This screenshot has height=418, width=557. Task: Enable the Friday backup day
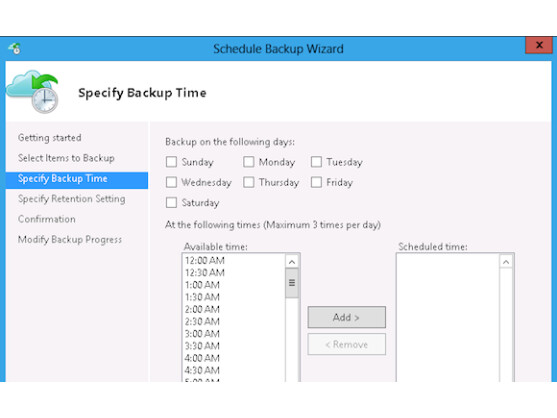(x=316, y=182)
